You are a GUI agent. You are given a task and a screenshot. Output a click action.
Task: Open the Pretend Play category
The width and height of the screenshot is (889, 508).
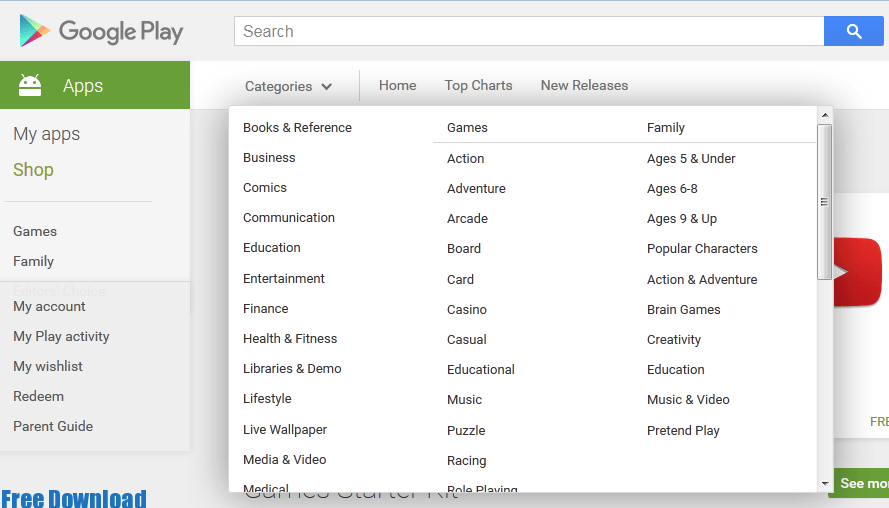tap(683, 431)
